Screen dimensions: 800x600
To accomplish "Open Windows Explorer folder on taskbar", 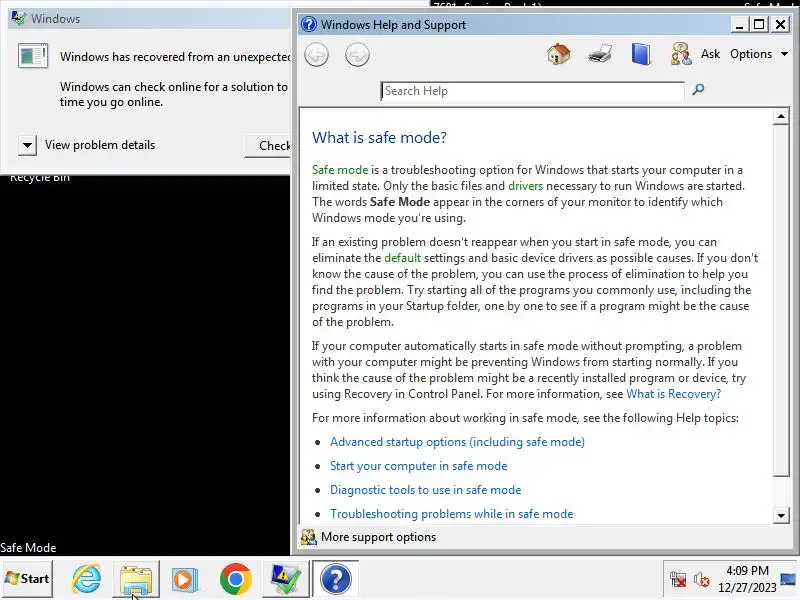I will click(136, 579).
